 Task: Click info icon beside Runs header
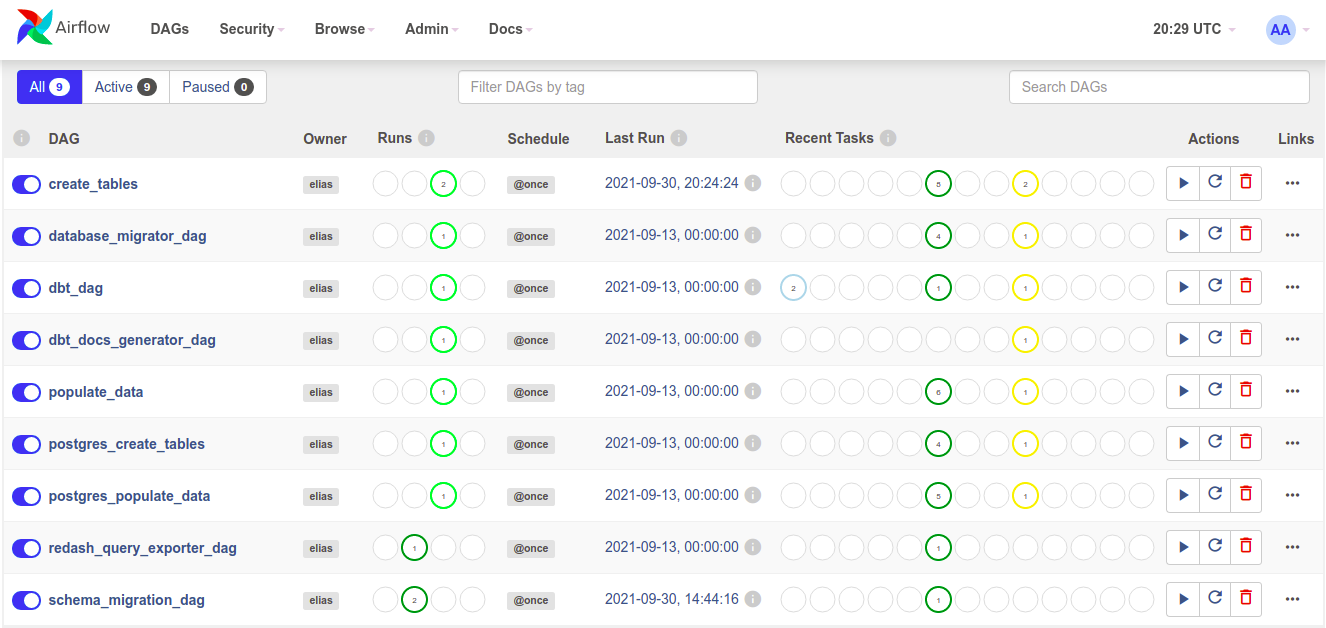(x=426, y=138)
